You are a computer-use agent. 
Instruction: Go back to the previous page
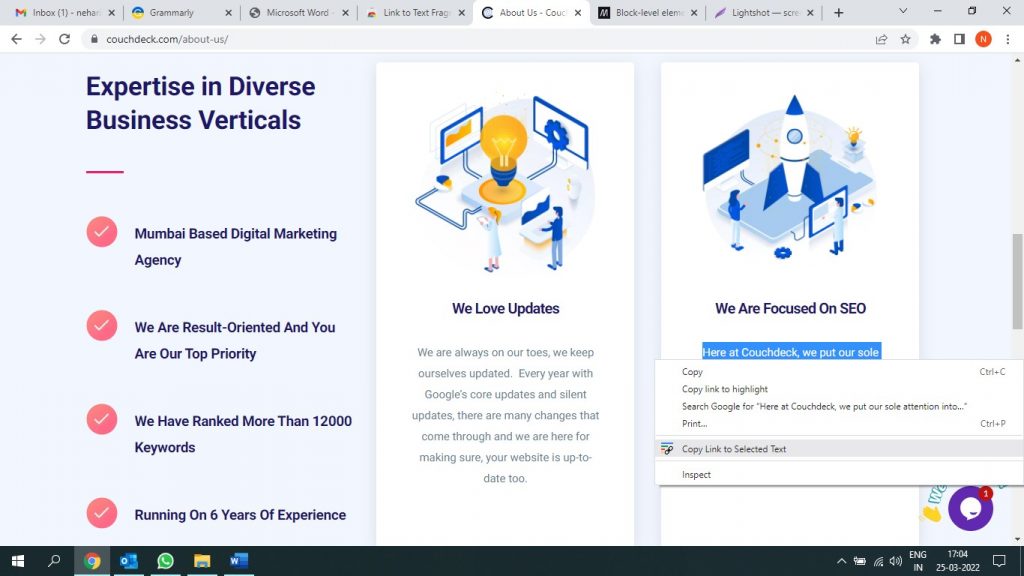(16, 39)
